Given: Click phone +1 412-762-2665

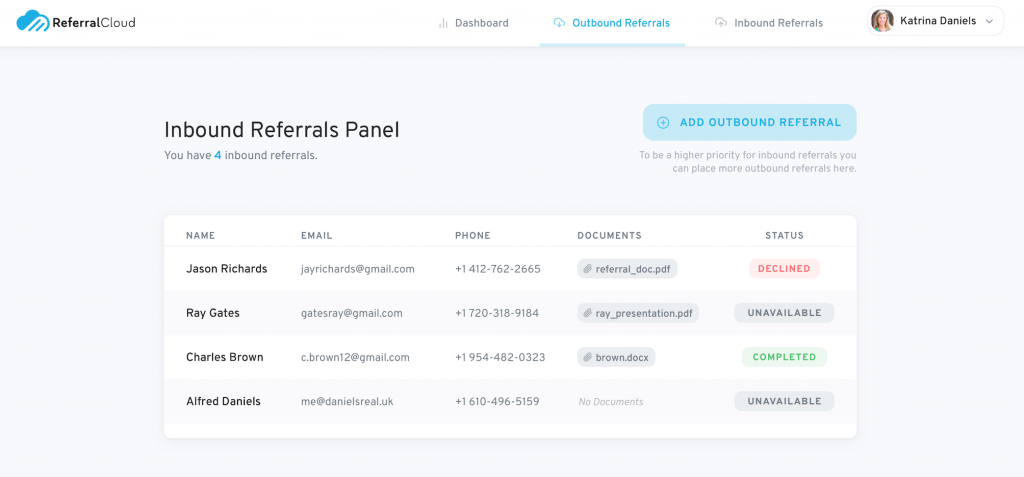Looking at the screenshot, I should [498, 269].
